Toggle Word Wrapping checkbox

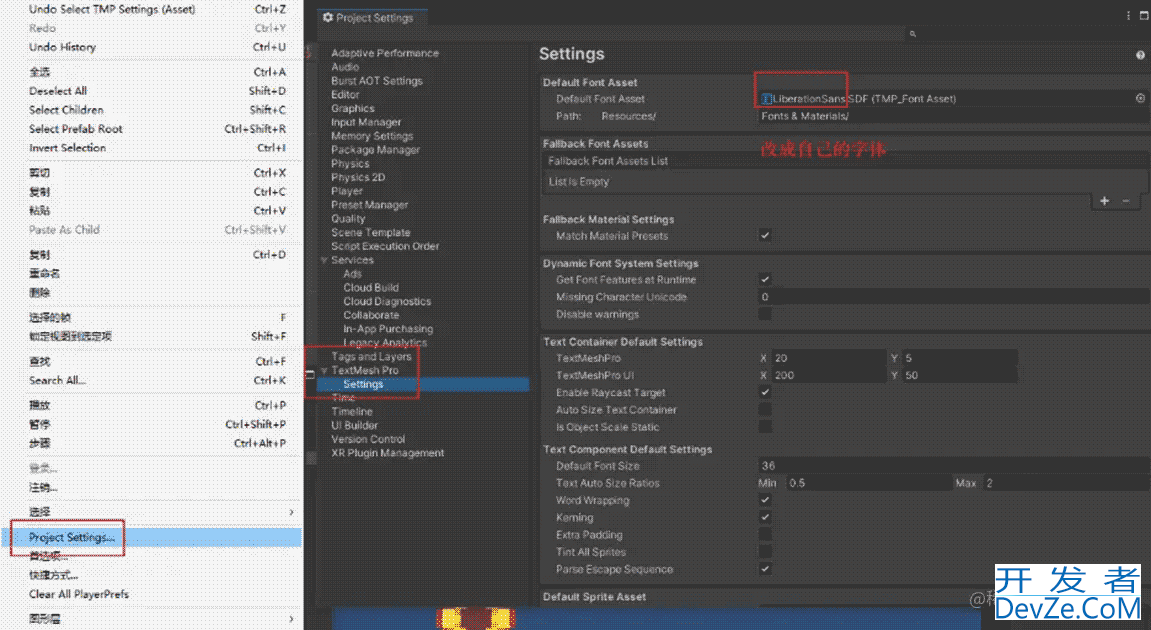[765, 500]
